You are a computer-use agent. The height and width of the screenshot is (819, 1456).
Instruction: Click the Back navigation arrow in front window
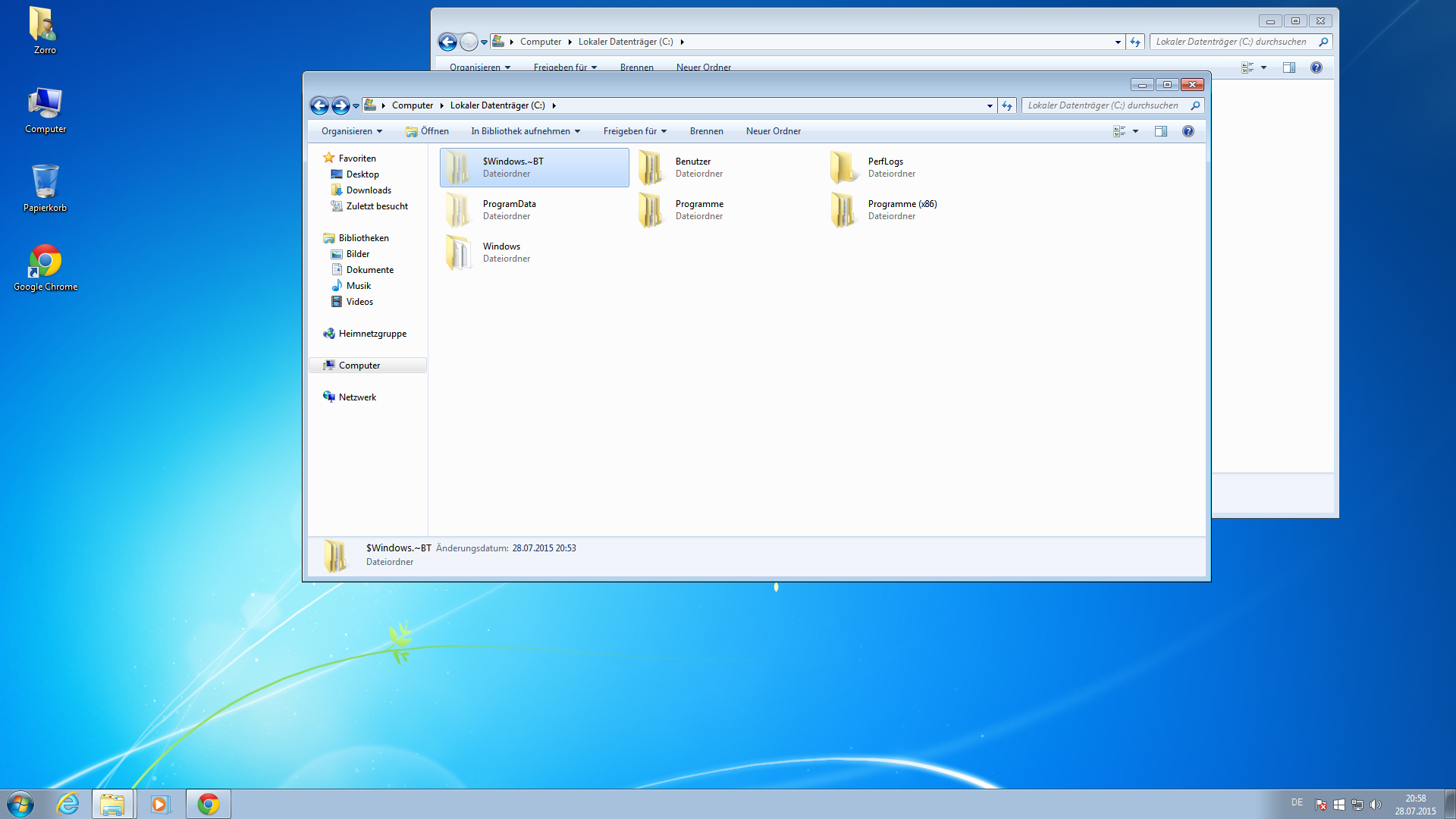tap(319, 106)
